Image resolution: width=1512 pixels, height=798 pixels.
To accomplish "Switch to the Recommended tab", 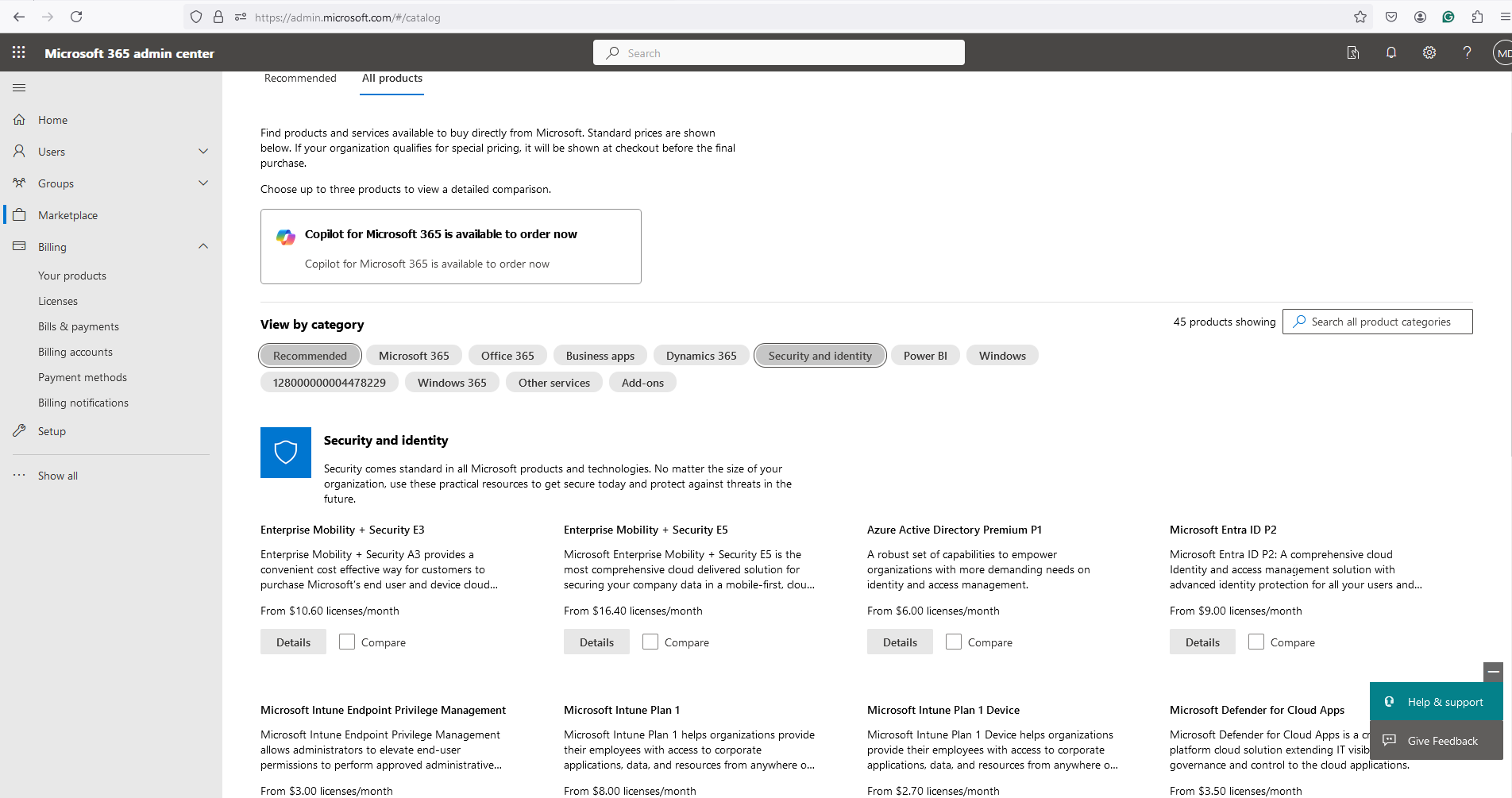I will click(300, 78).
